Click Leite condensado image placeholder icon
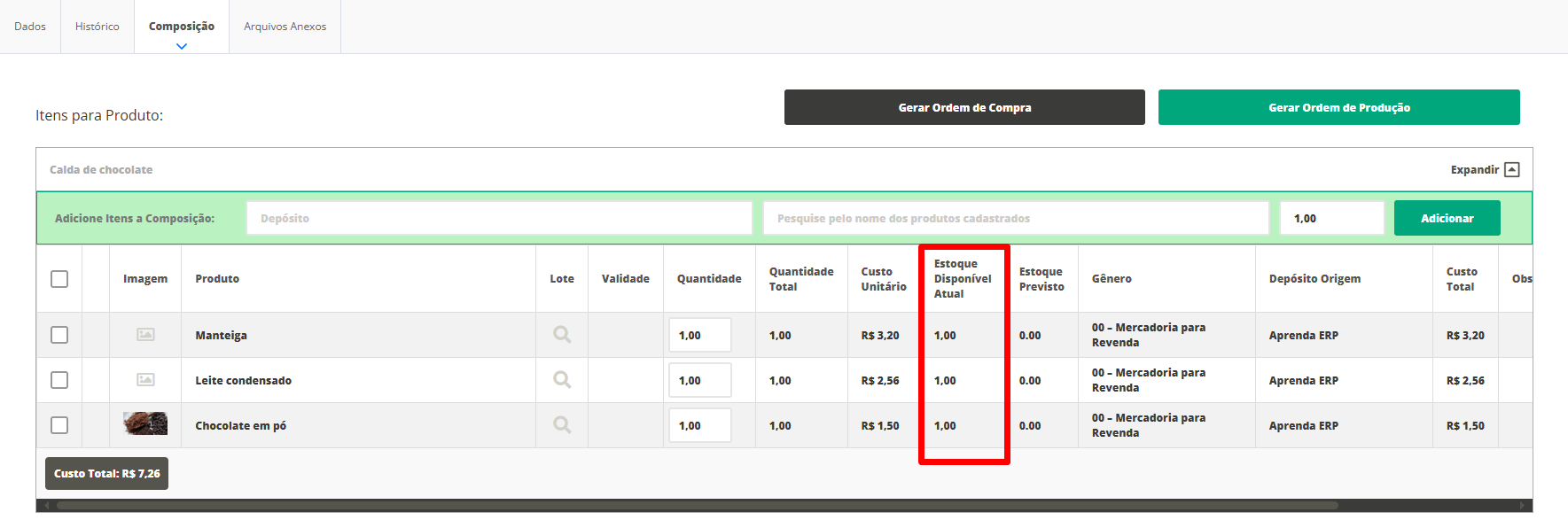The width and height of the screenshot is (1568, 520). 145,380
